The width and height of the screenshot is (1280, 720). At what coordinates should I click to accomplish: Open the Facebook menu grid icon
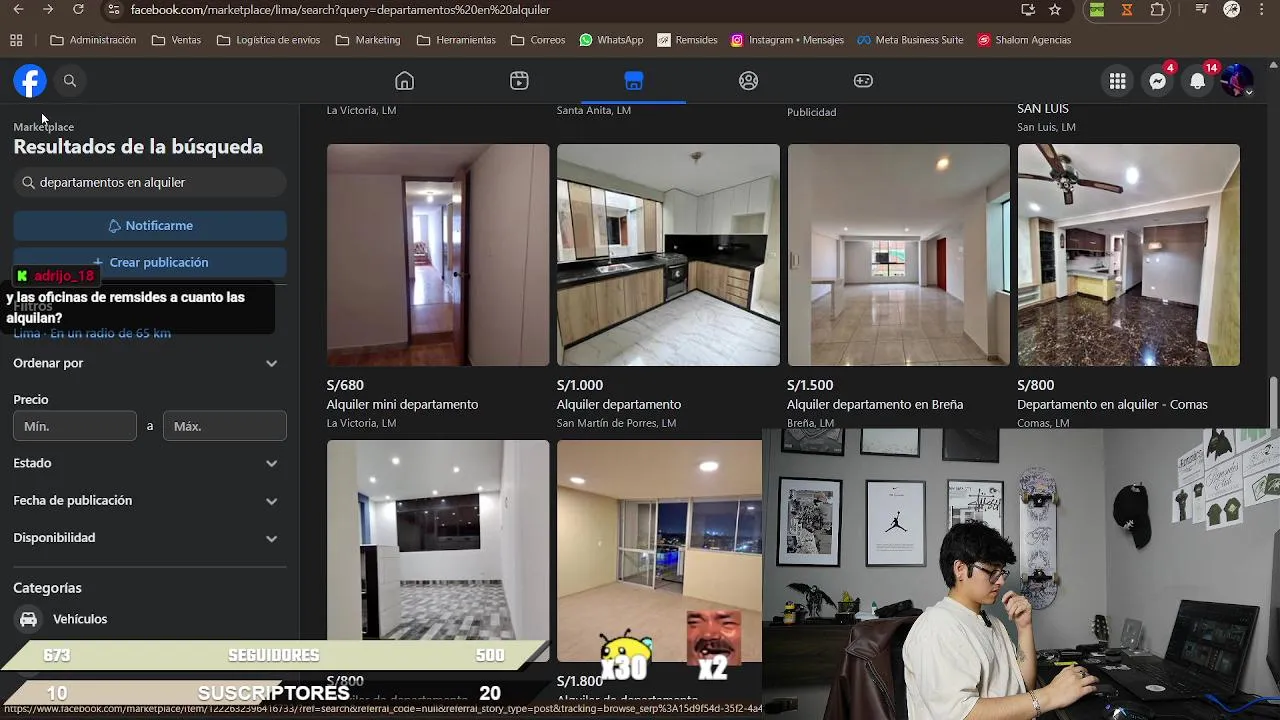point(1117,82)
